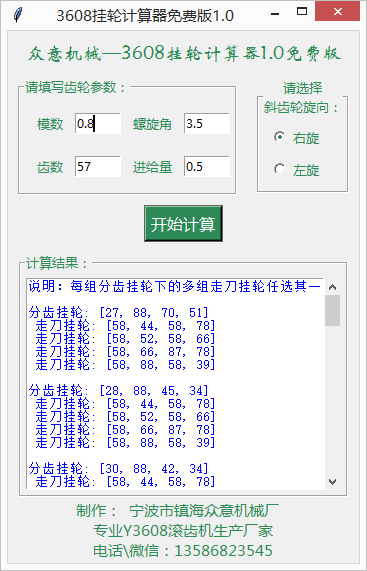Click result line 分齿挂轮: [27, 88, 70, 51]
Screen dimensions: 367x571
tap(118, 312)
